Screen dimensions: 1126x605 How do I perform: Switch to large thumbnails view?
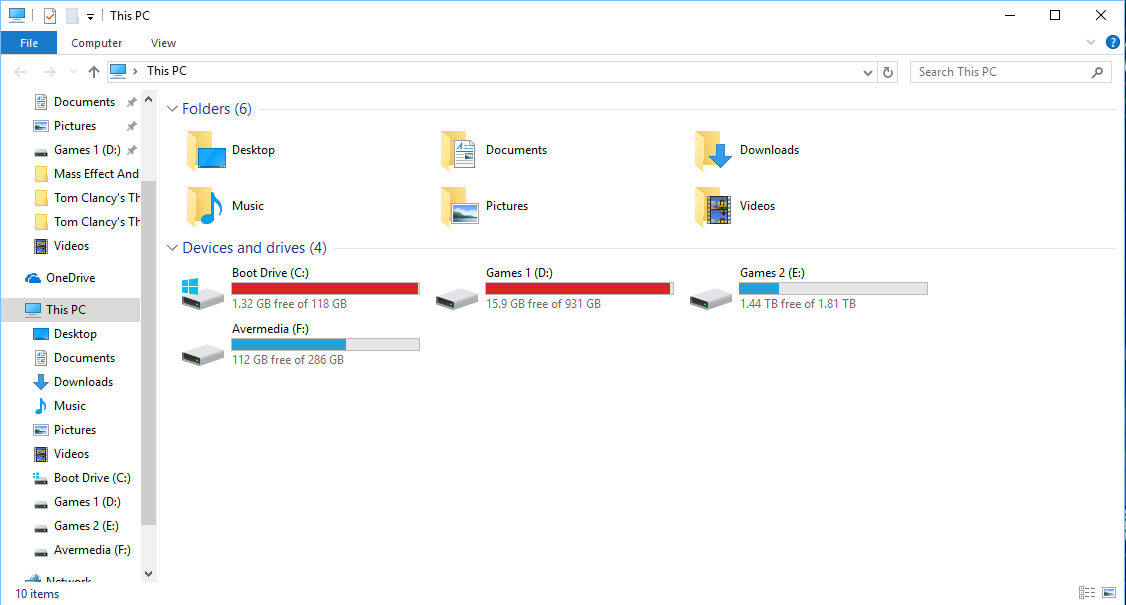pos(1110,593)
